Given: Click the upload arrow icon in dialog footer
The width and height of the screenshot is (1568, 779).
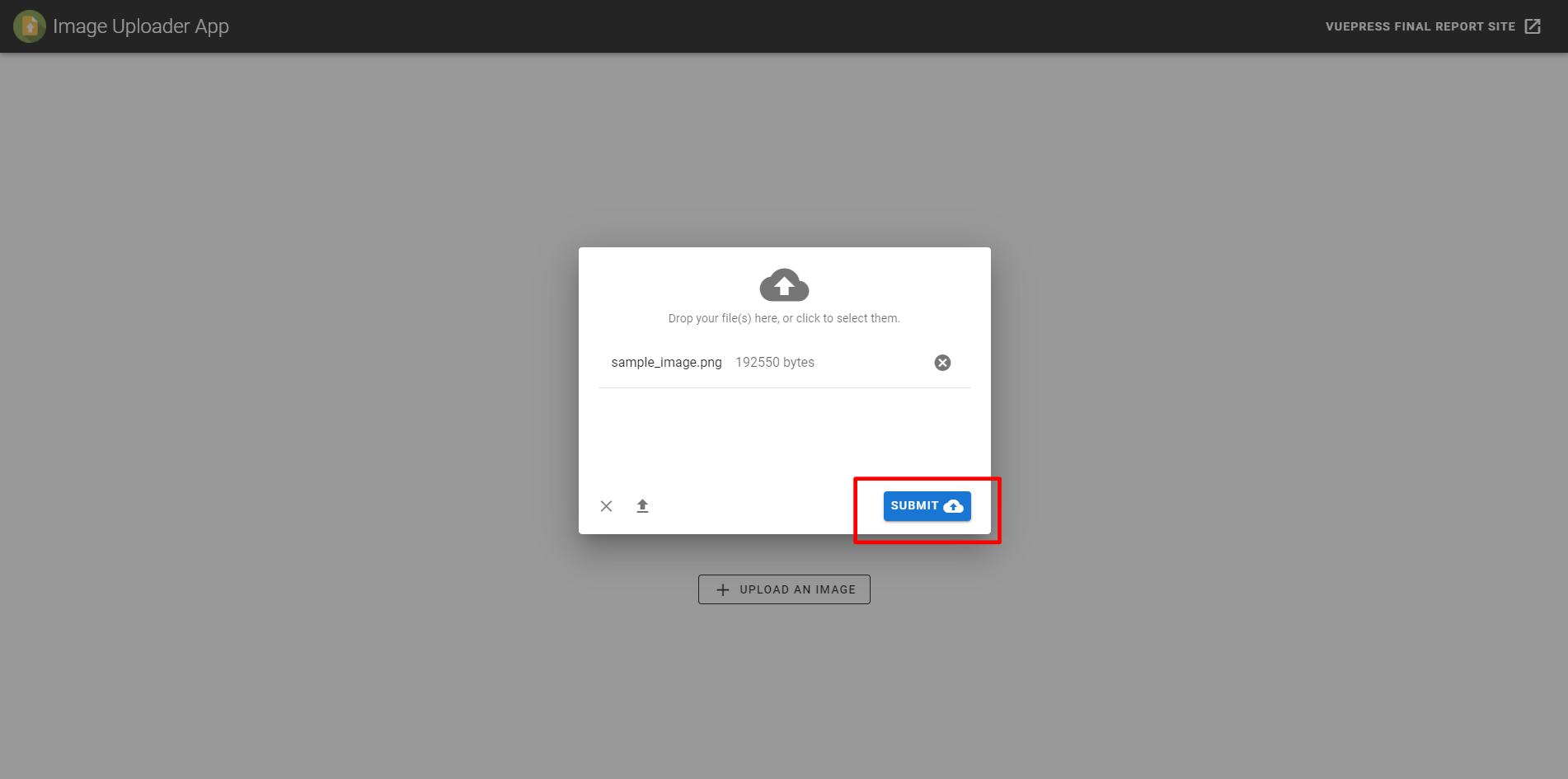Looking at the screenshot, I should point(642,505).
